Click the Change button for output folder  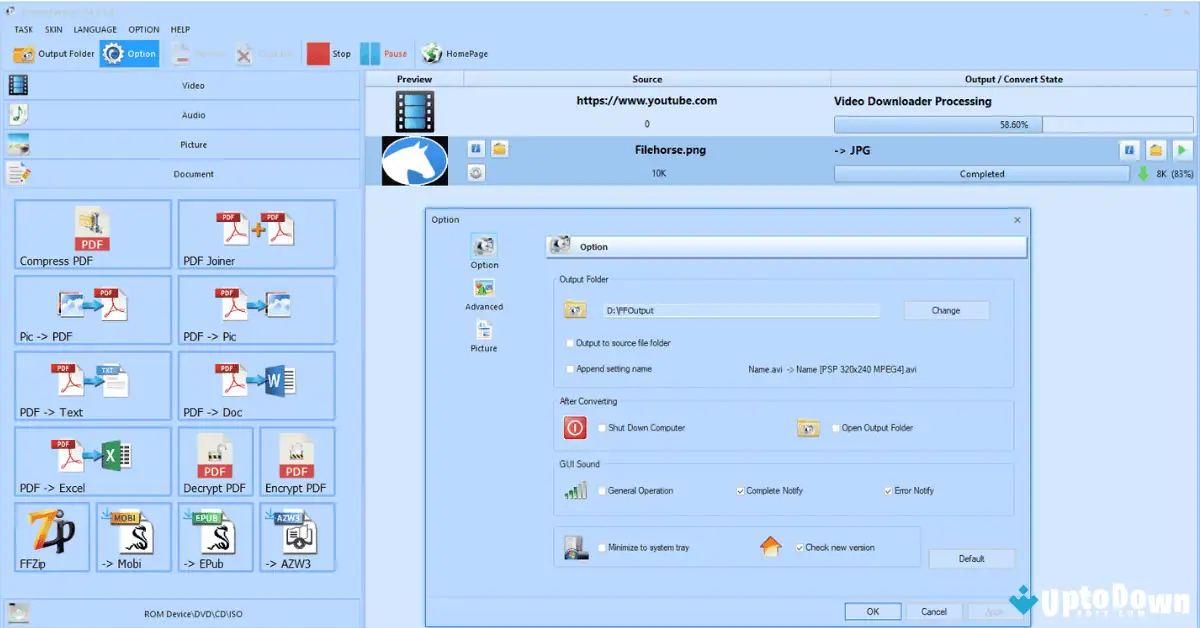coord(945,310)
